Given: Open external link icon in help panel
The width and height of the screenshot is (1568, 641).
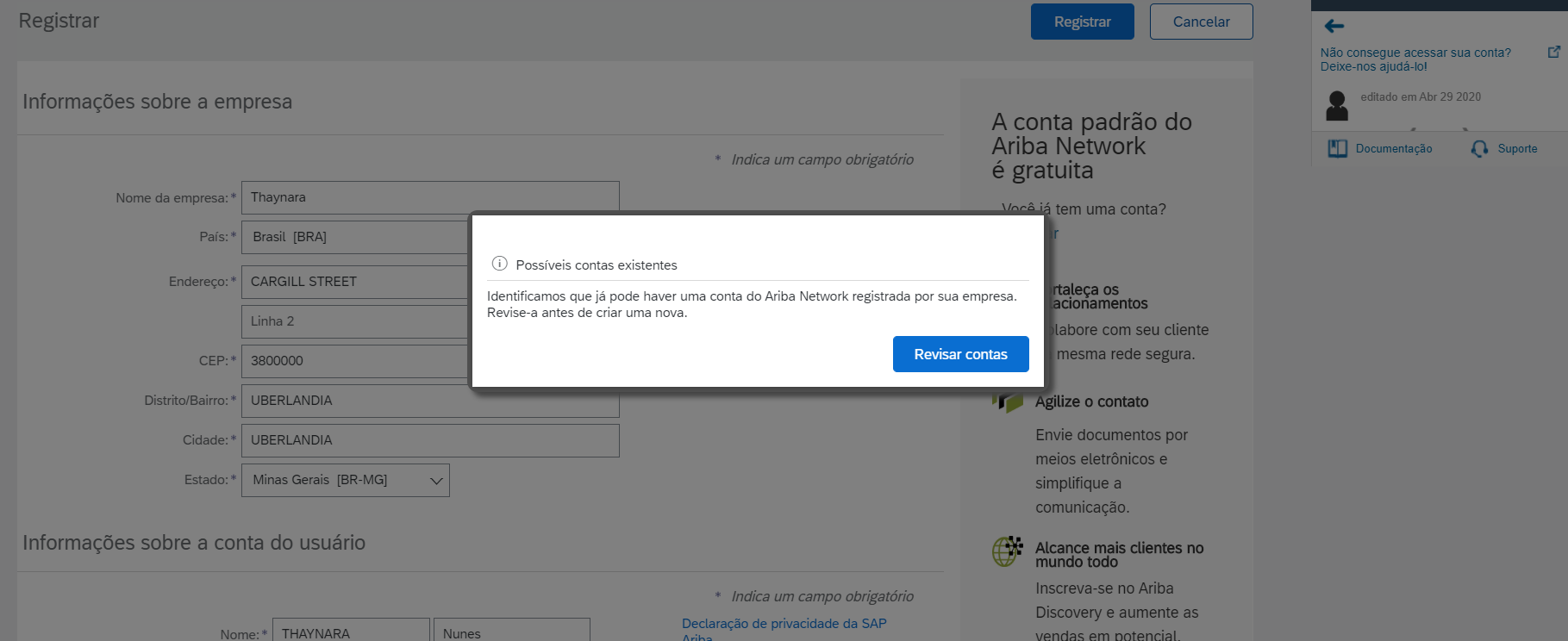Looking at the screenshot, I should click(1554, 52).
